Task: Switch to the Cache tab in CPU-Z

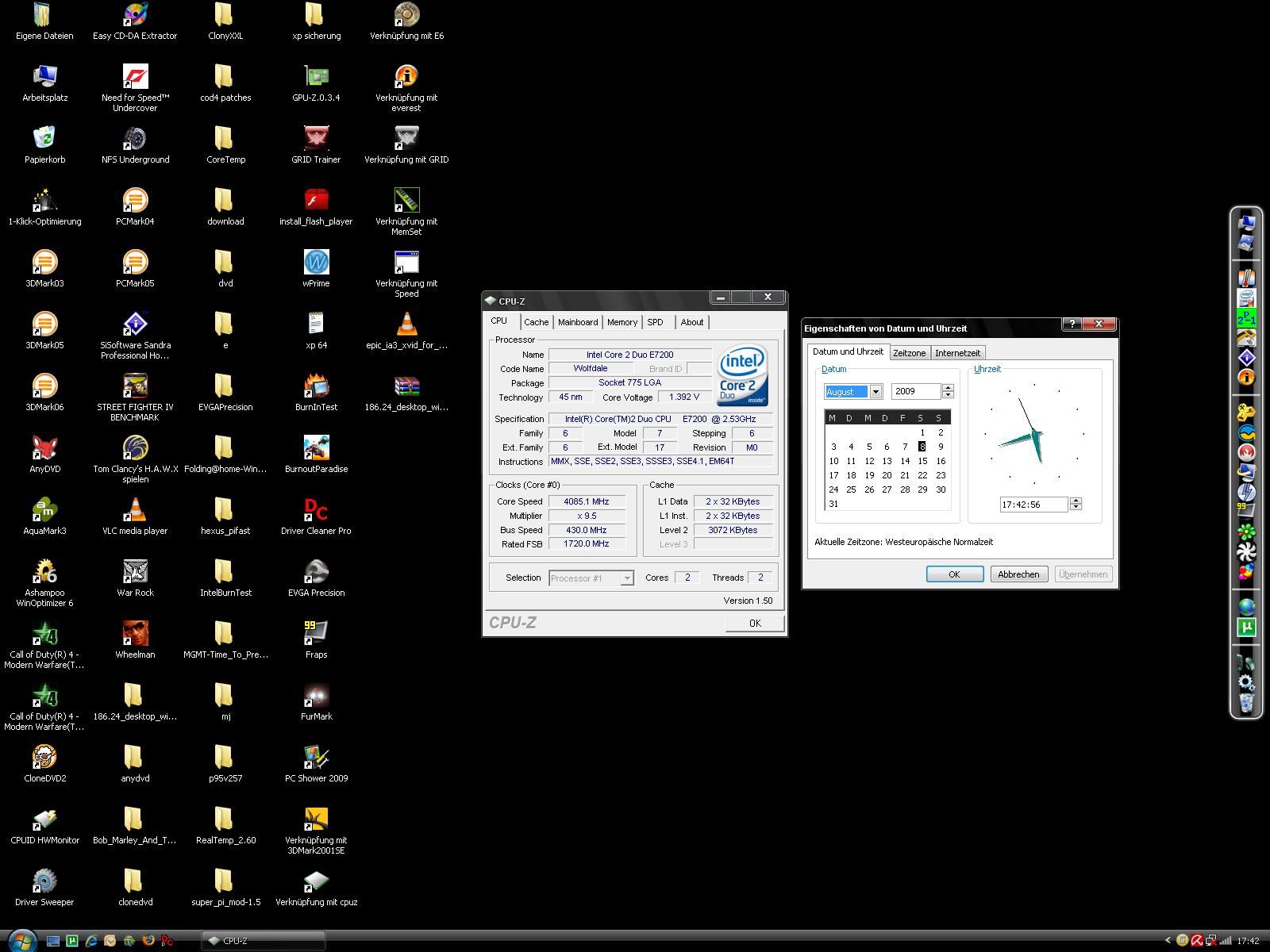Action: [x=536, y=322]
